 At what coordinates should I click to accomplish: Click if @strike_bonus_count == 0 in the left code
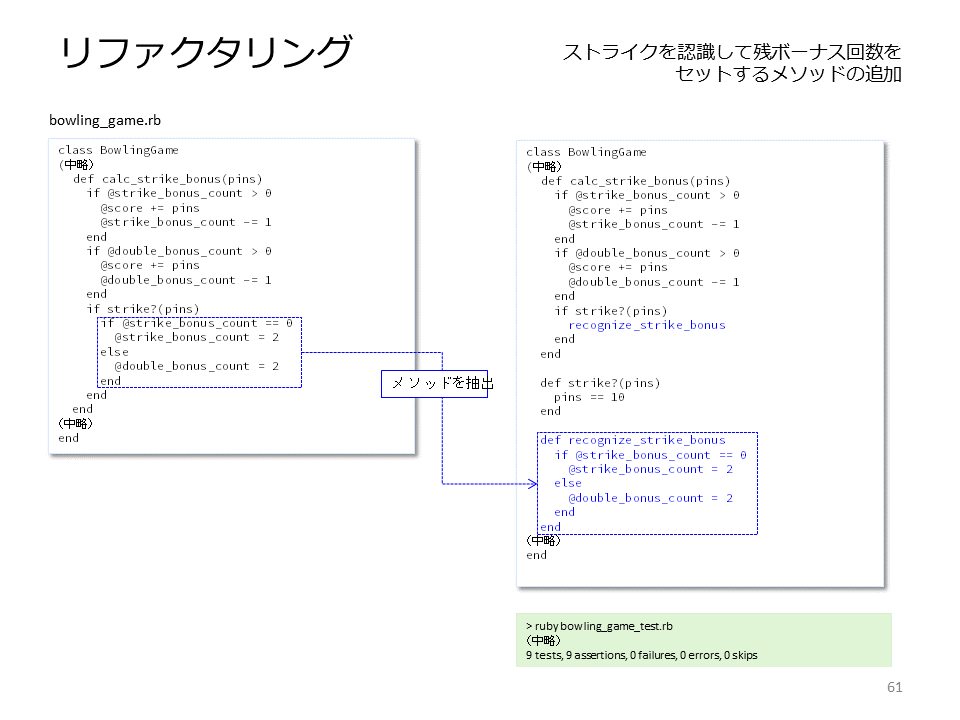(197, 323)
